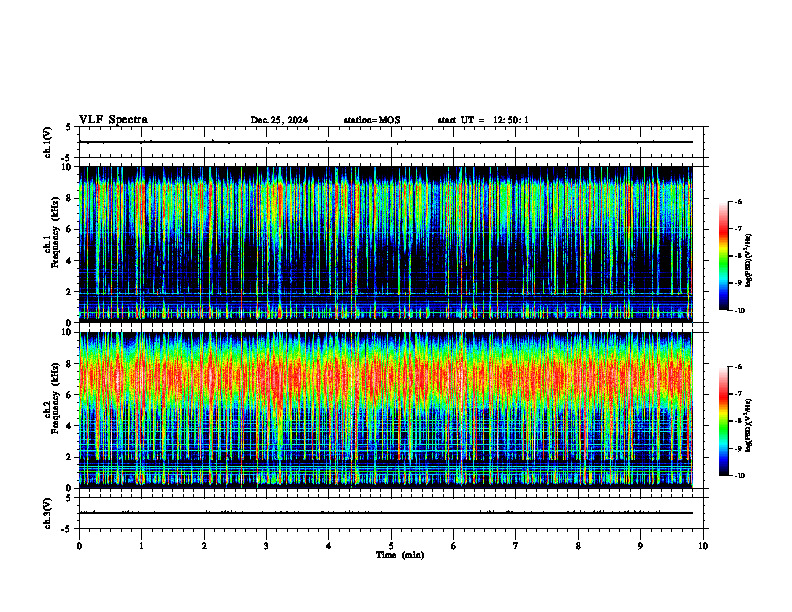Click the ch.3 voltage waveform strip
The height and width of the screenshot is (612, 792).
[391, 513]
